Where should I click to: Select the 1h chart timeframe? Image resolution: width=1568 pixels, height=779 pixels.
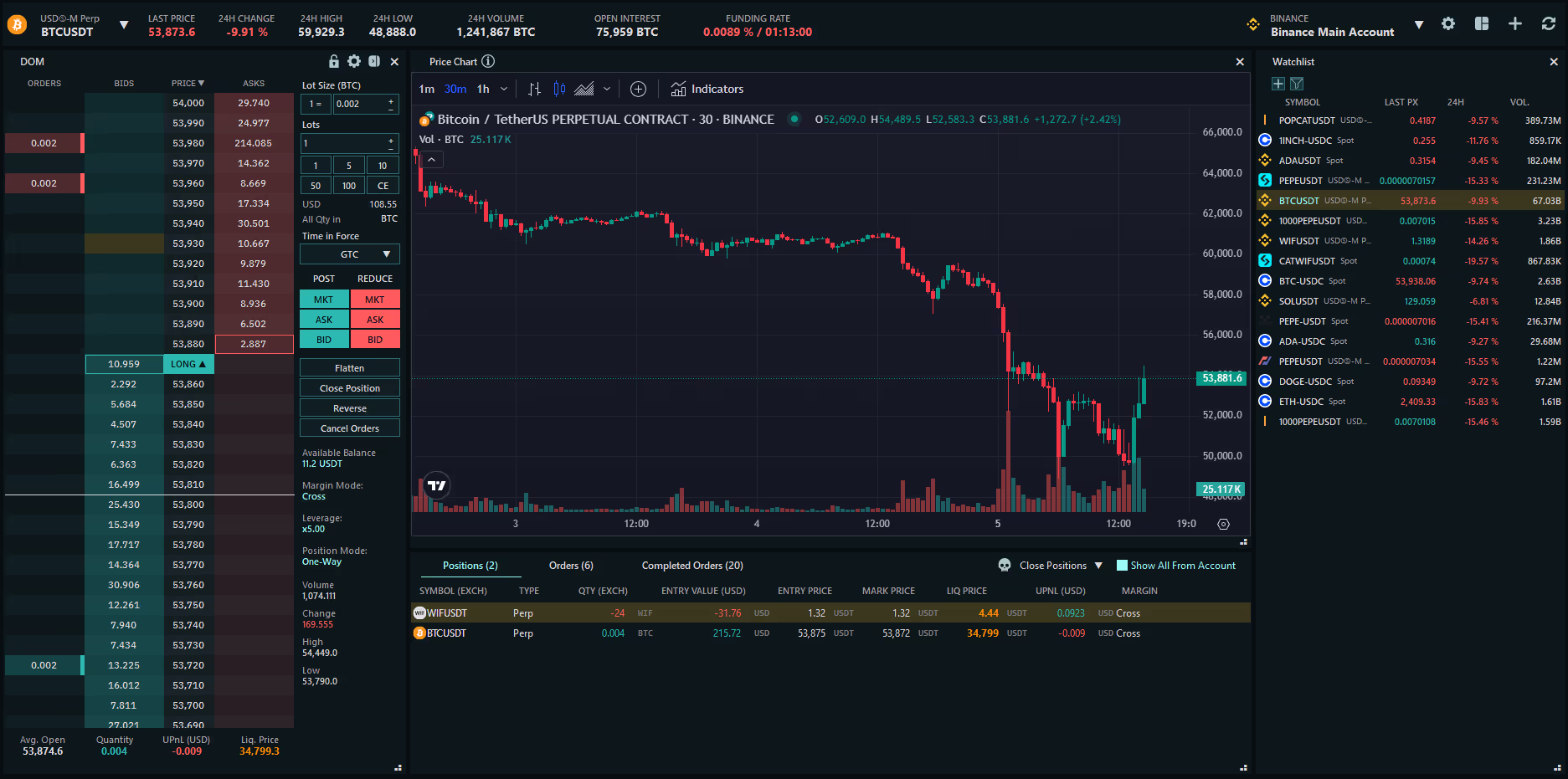tap(483, 89)
